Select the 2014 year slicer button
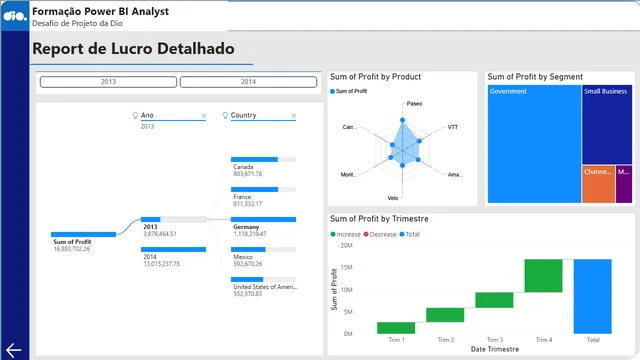Screen dimensions: 640x360 coord(248,82)
